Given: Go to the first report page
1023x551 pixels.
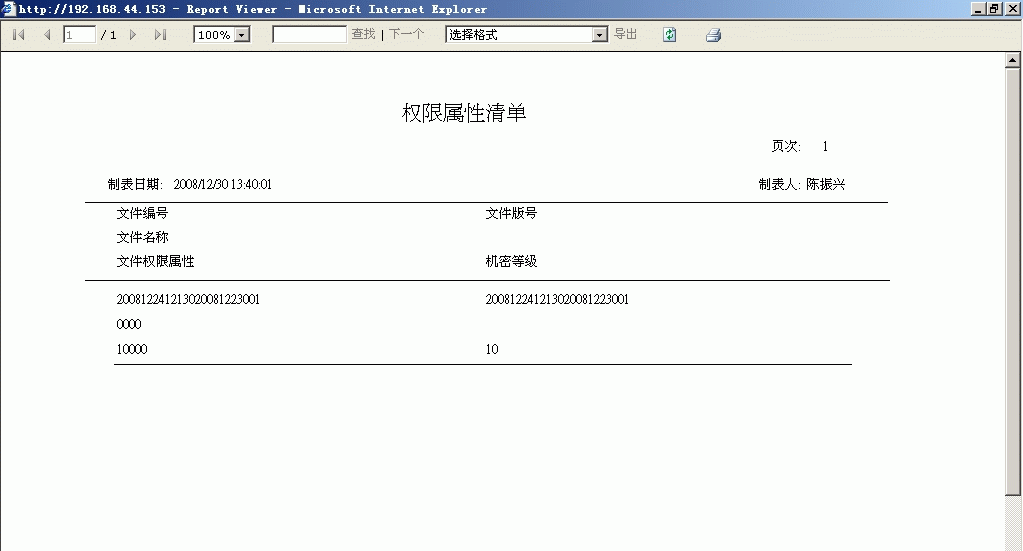Looking at the screenshot, I should [x=18, y=35].
